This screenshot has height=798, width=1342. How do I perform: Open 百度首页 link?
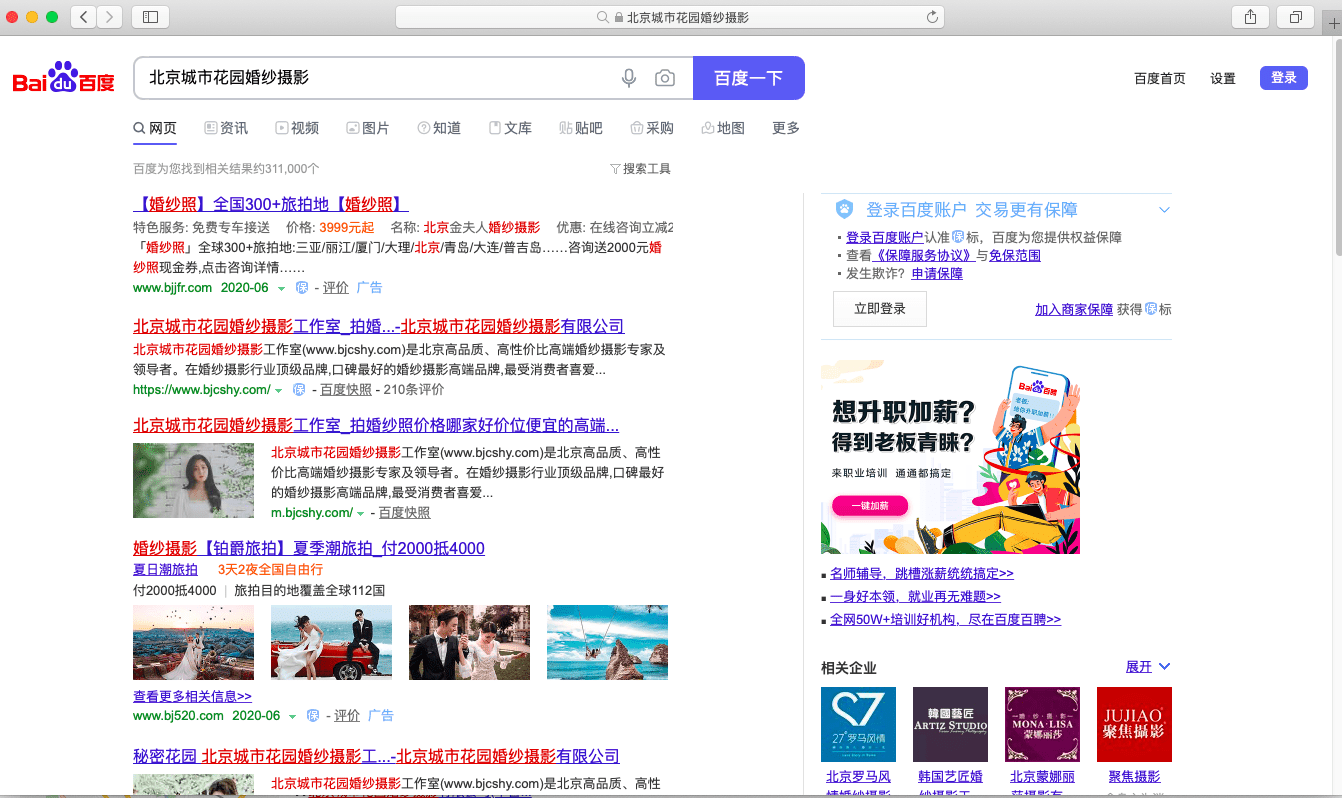1160,79
